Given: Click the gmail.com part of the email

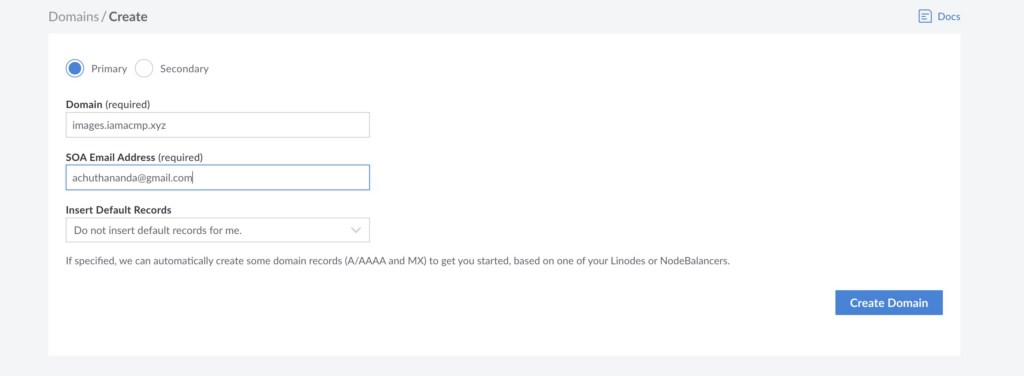Looking at the screenshot, I should tap(172, 178).
